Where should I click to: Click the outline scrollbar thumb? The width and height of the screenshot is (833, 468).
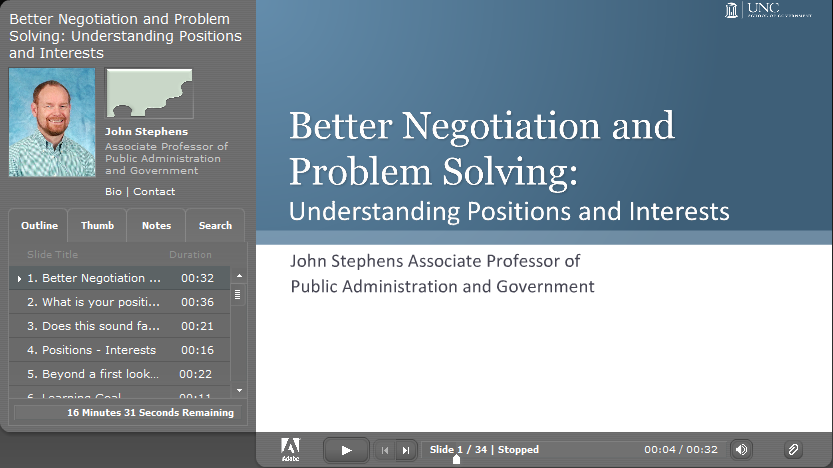point(237,294)
